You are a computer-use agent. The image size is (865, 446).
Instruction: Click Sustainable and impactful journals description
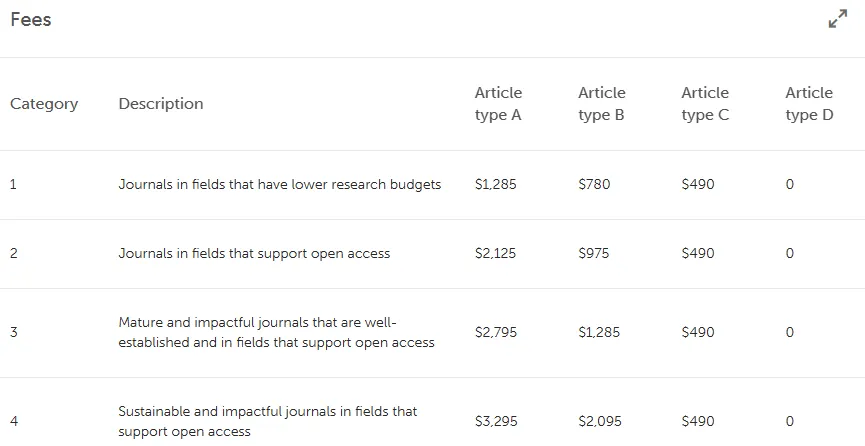268,421
